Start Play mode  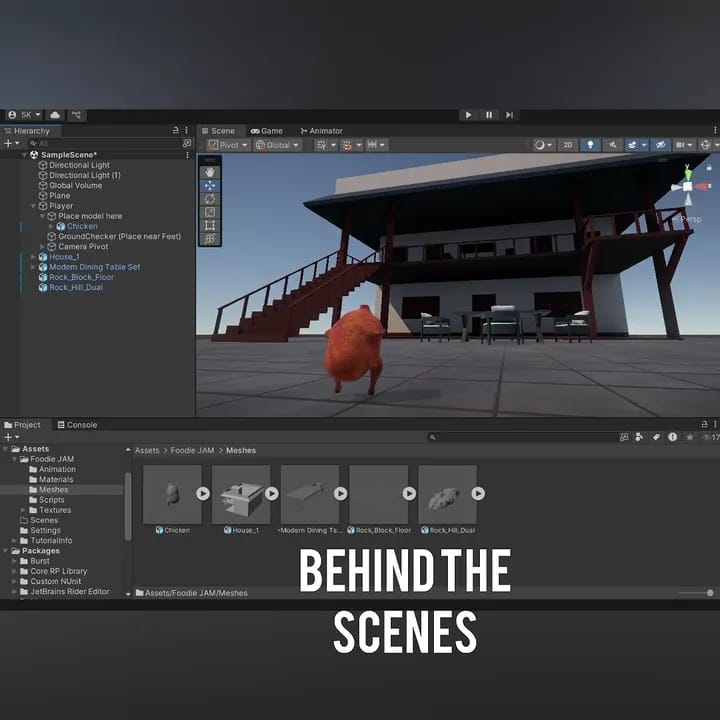468,115
